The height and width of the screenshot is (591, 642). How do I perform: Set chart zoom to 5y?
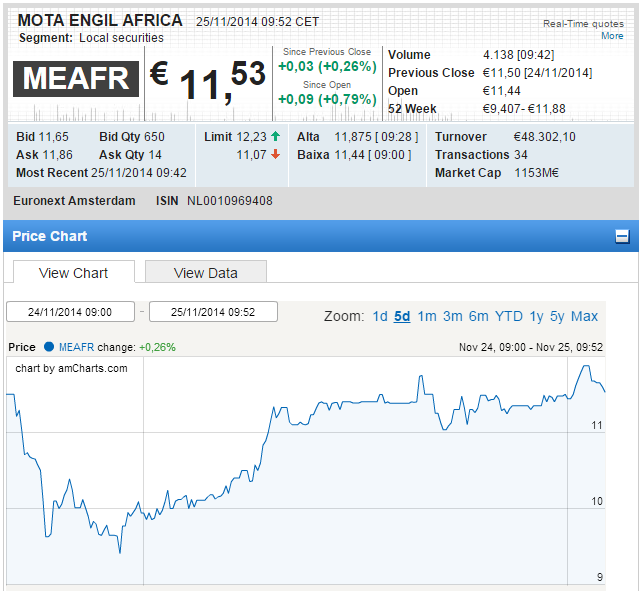(557, 316)
